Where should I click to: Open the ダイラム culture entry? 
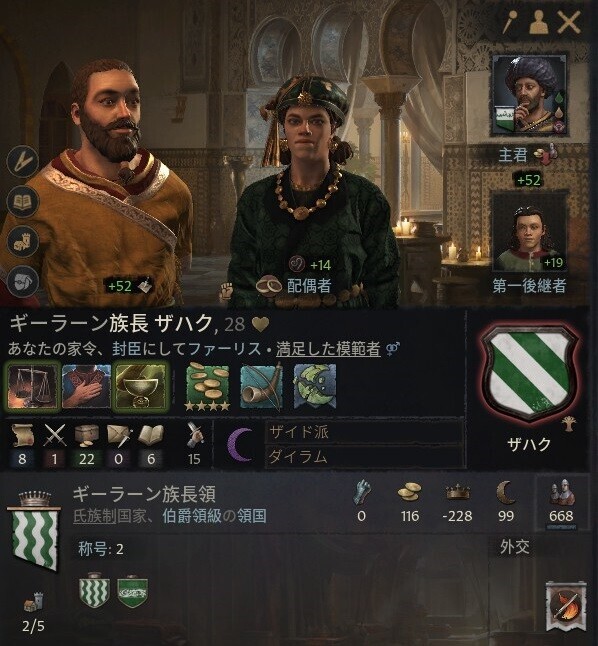click(x=363, y=456)
